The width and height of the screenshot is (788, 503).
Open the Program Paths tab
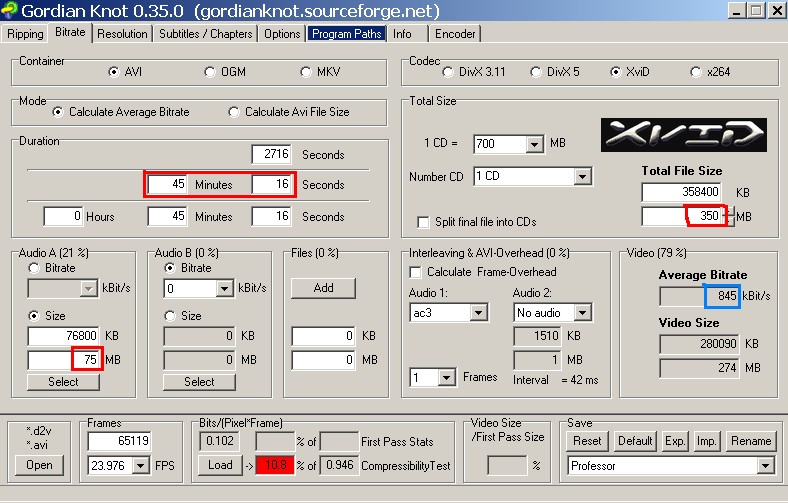(x=347, y=34)
